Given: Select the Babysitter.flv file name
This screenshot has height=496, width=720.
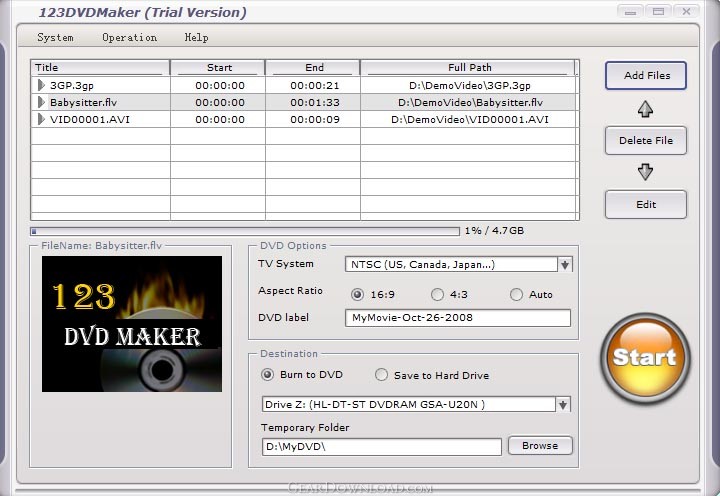Looking at the screenshot, I should tap(84, 102).
